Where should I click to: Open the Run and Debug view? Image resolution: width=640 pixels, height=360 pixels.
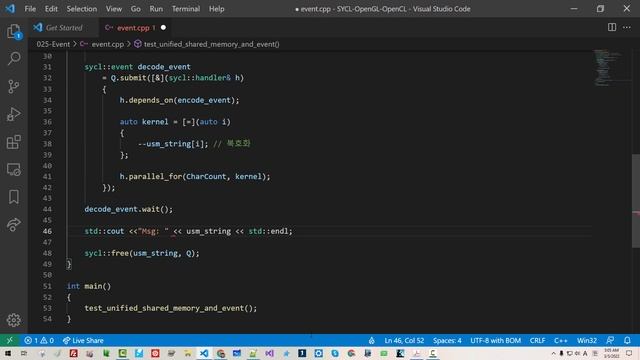point(13,114)
